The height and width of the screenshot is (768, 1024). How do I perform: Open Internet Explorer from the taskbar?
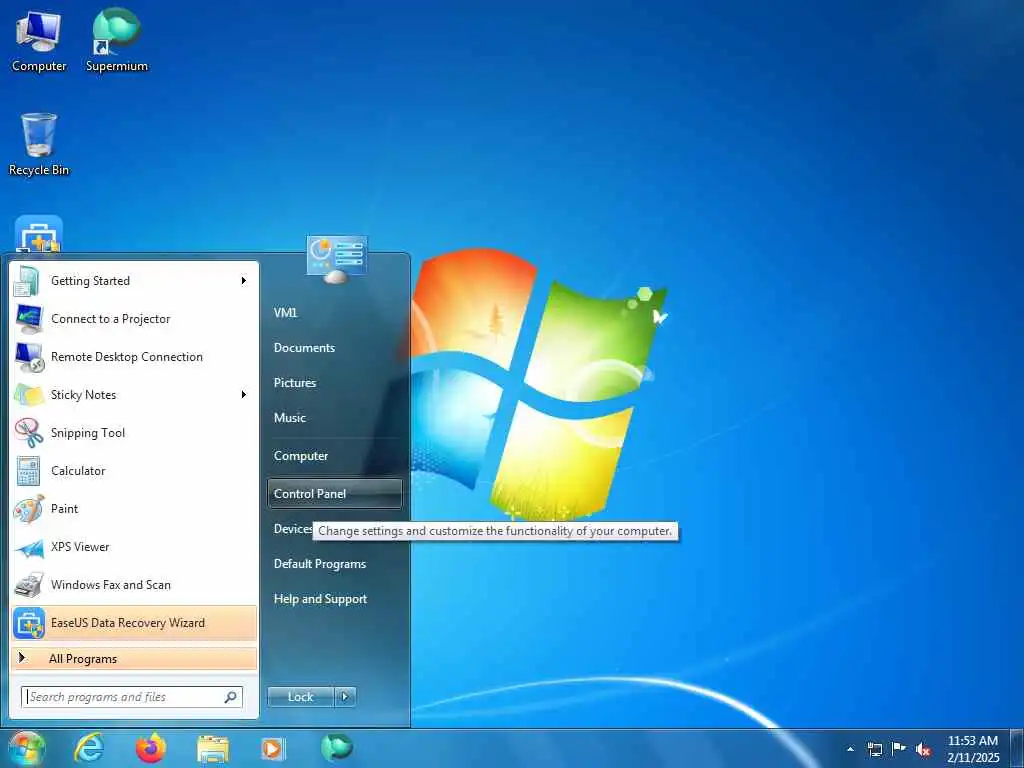tap(89, 748)
